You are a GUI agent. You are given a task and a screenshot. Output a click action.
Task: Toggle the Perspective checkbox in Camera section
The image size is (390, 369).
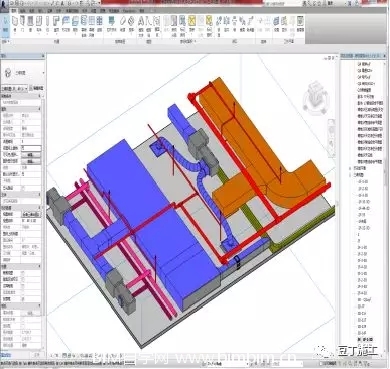tap(23, 326)
